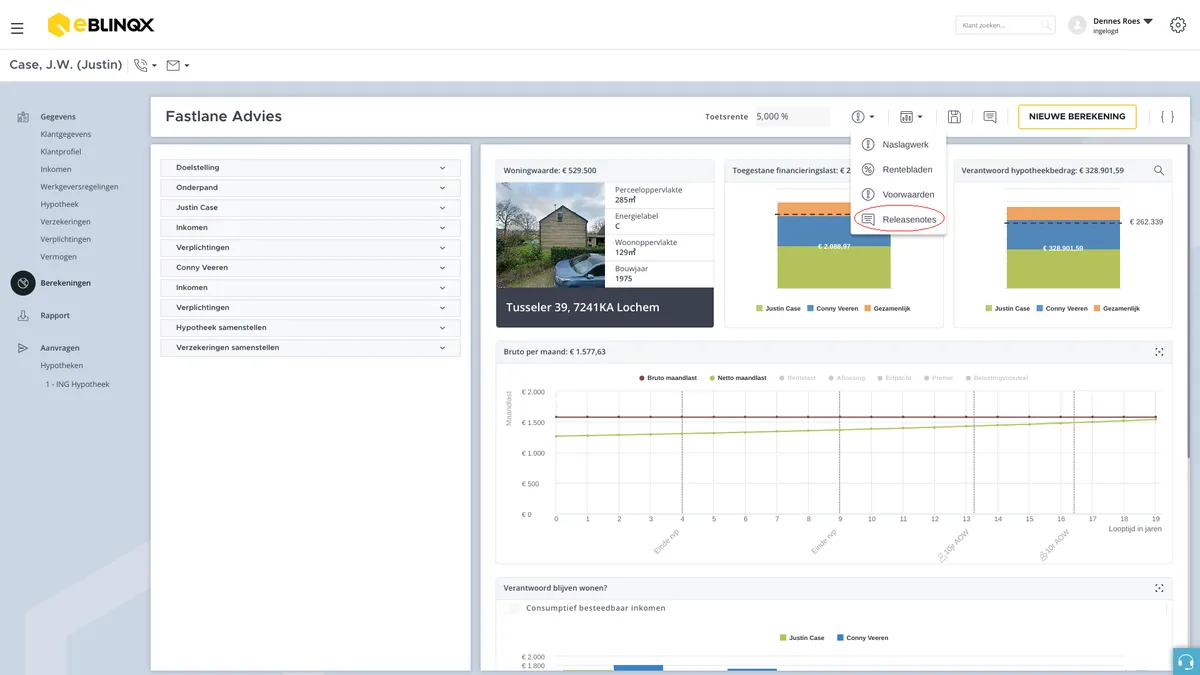1200x675 pixels.
Task: Click the Toetsrente percentage field
Action: (x=792, y=117)
